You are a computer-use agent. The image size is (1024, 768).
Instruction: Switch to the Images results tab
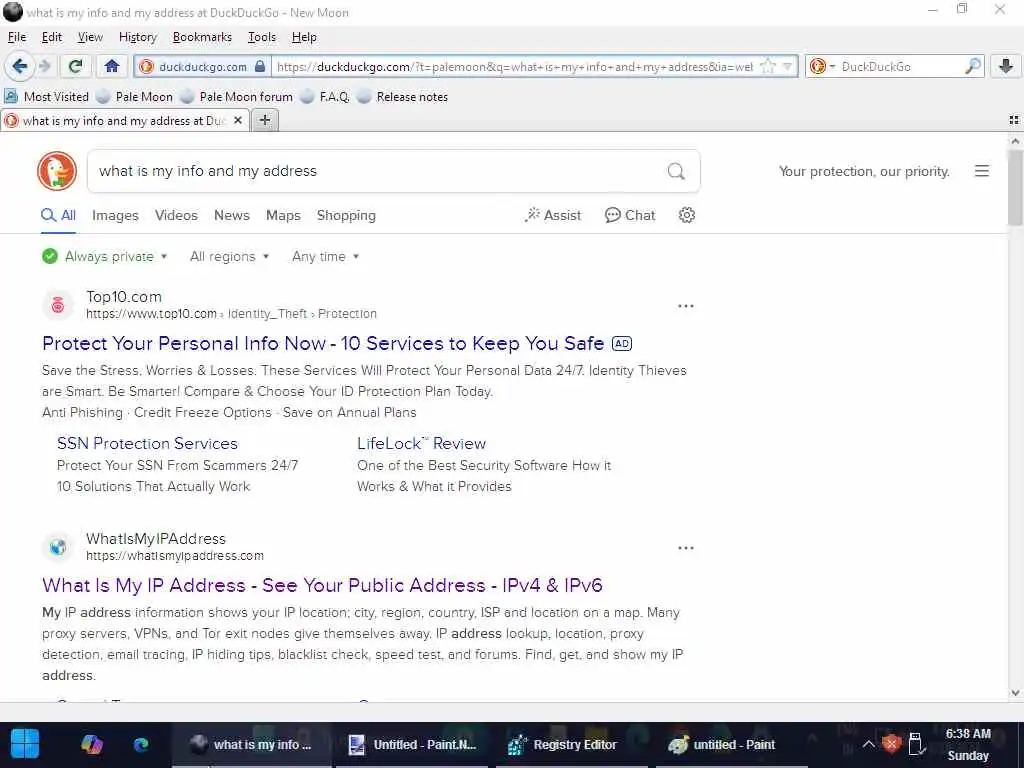pos(115,216)
